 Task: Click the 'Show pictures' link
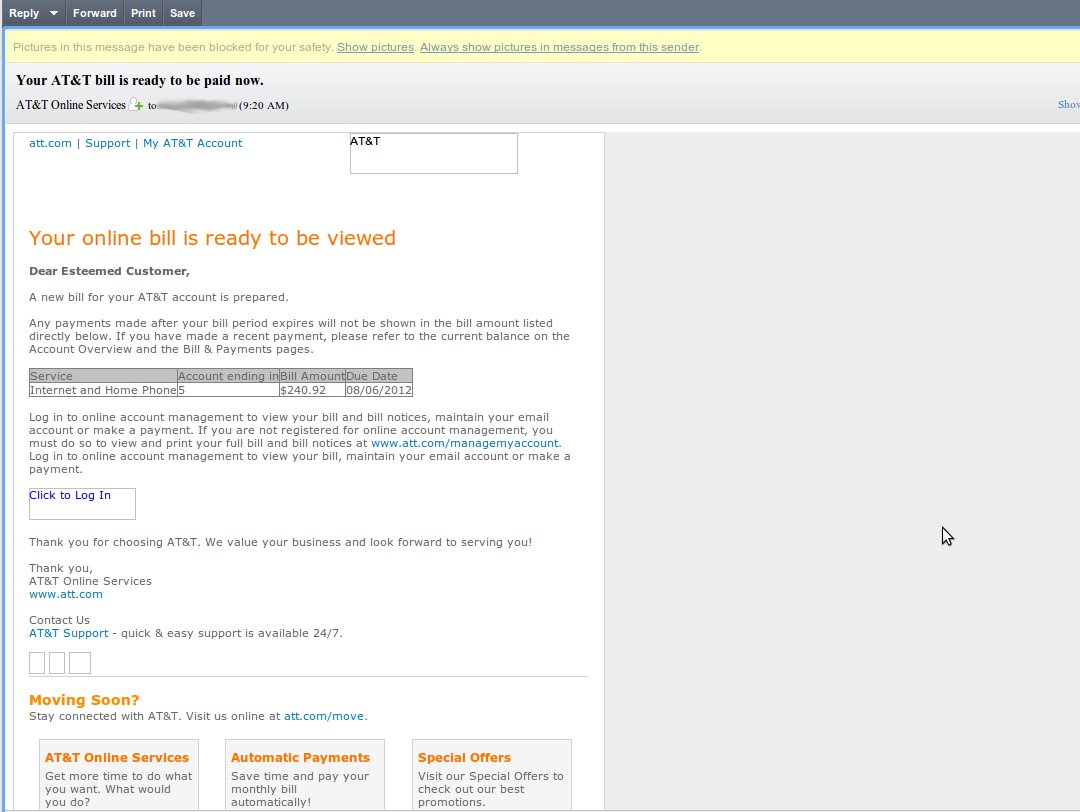(x=375, y=47)
